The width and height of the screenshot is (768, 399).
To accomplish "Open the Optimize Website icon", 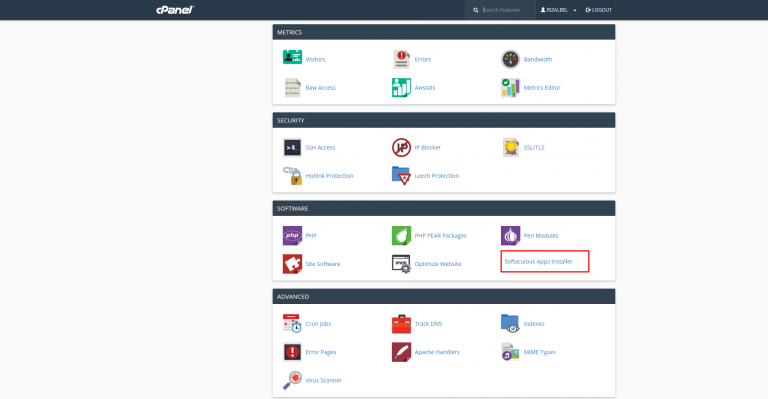I will click(x=401, y=264).
